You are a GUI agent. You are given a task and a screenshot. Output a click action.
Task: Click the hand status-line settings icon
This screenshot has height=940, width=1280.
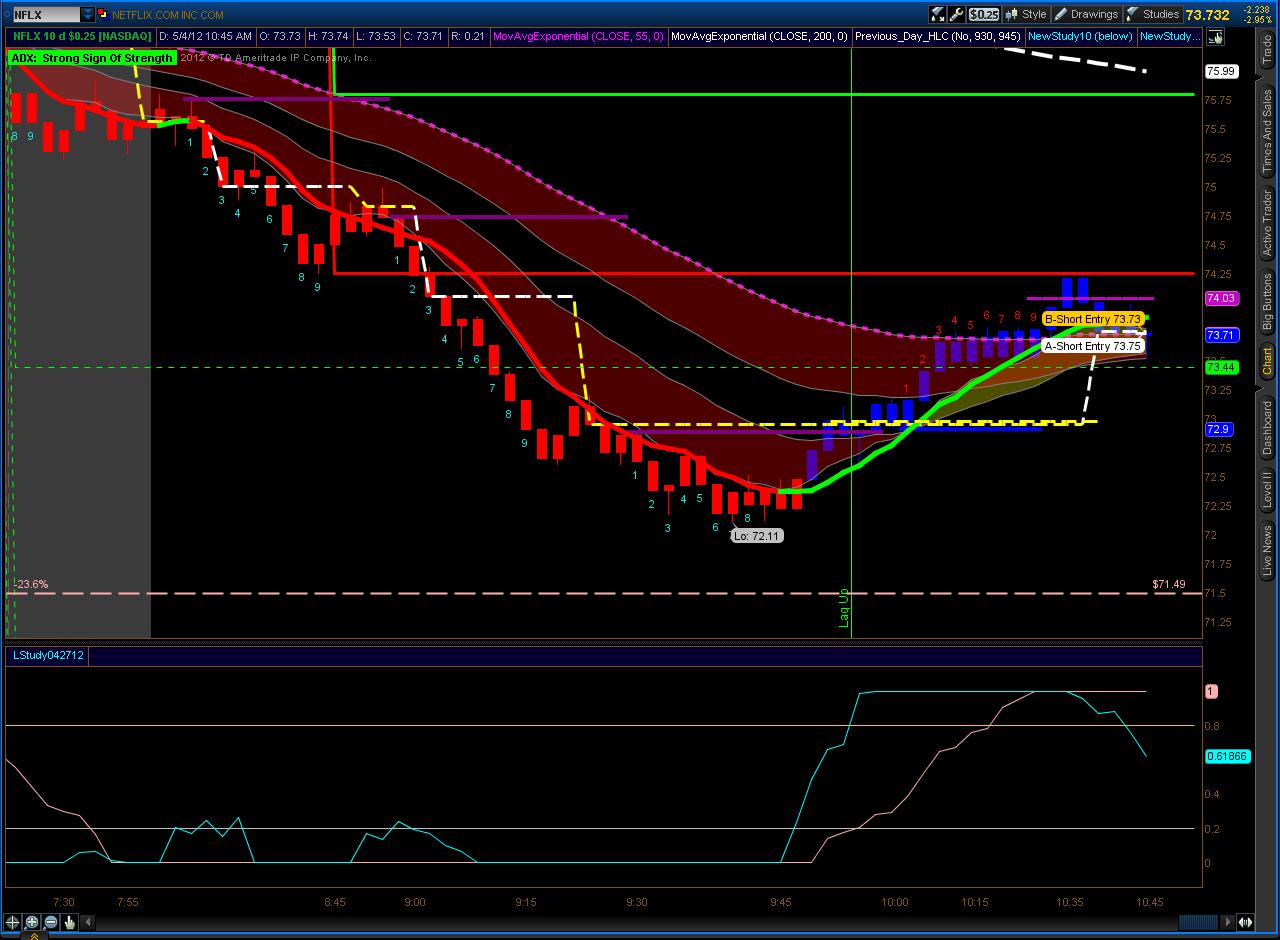[1216, 37]
